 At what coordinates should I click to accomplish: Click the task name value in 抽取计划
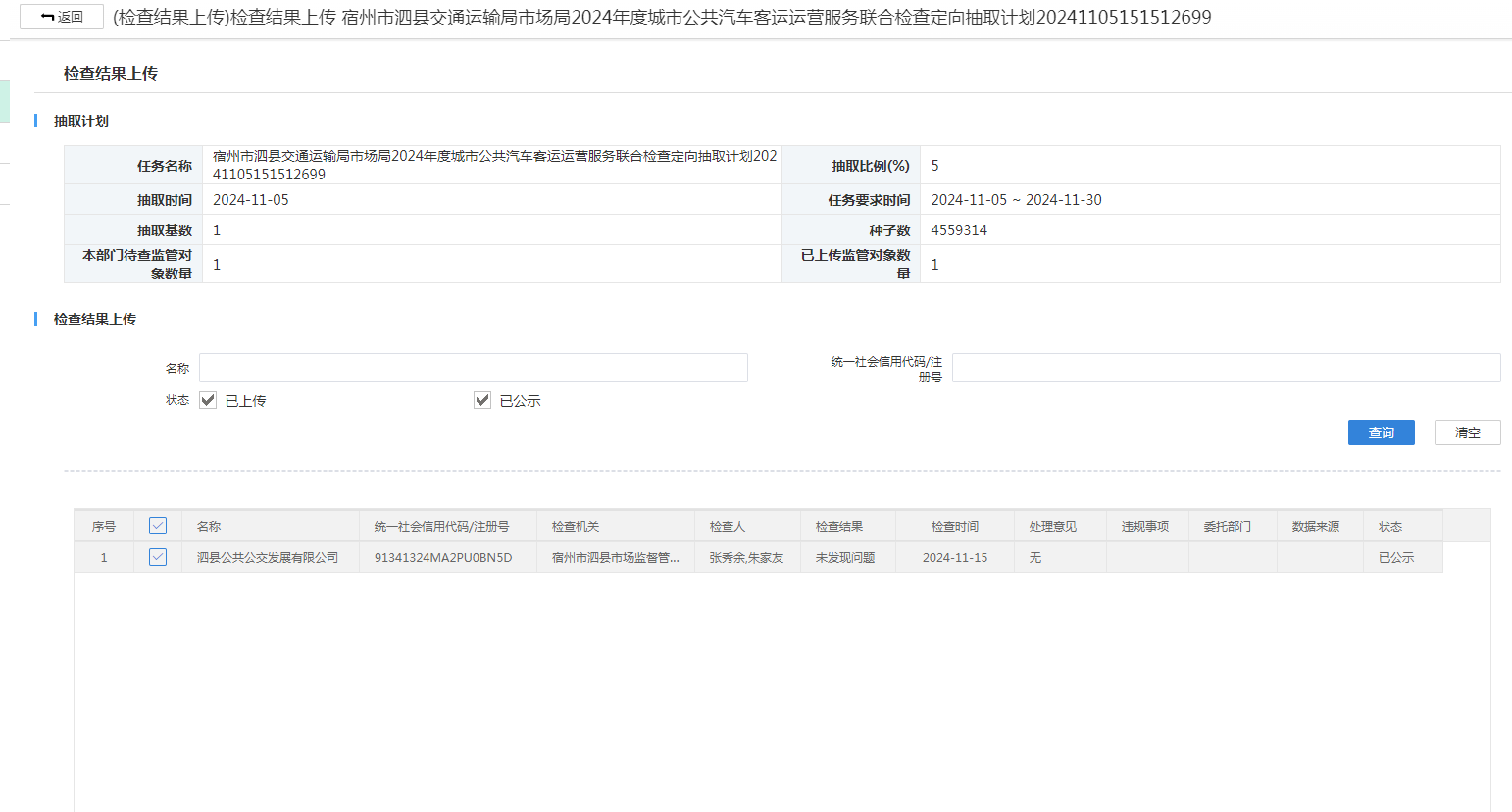click(x=494, y=165)
